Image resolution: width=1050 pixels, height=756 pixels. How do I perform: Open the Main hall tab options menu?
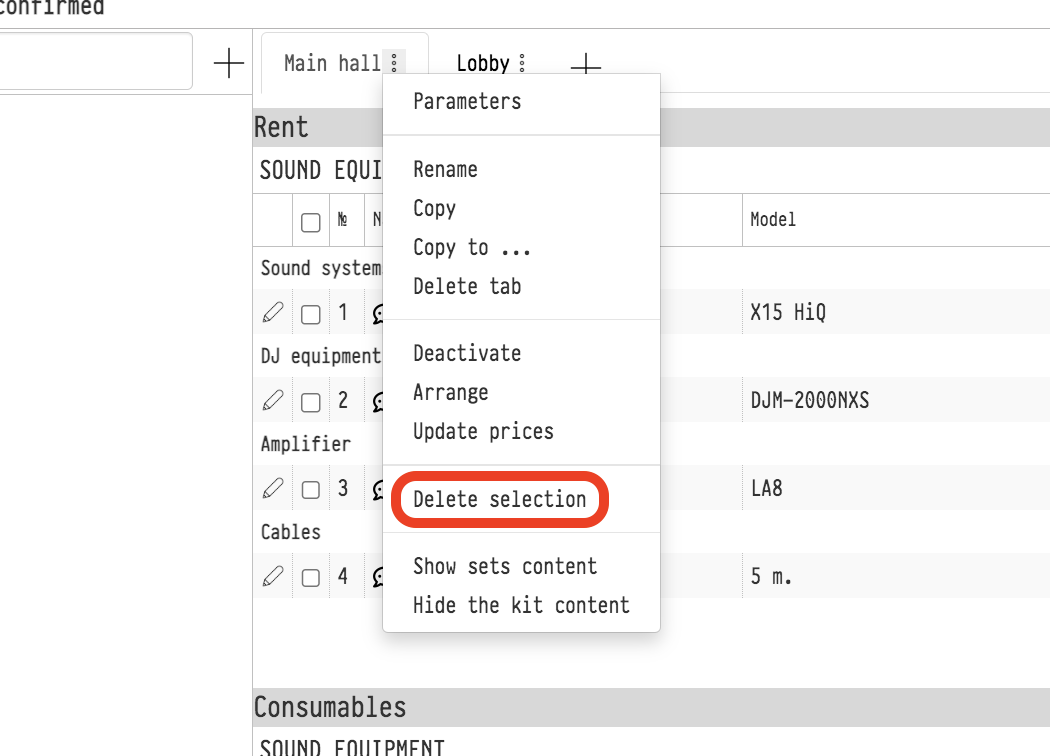[394, 63]
